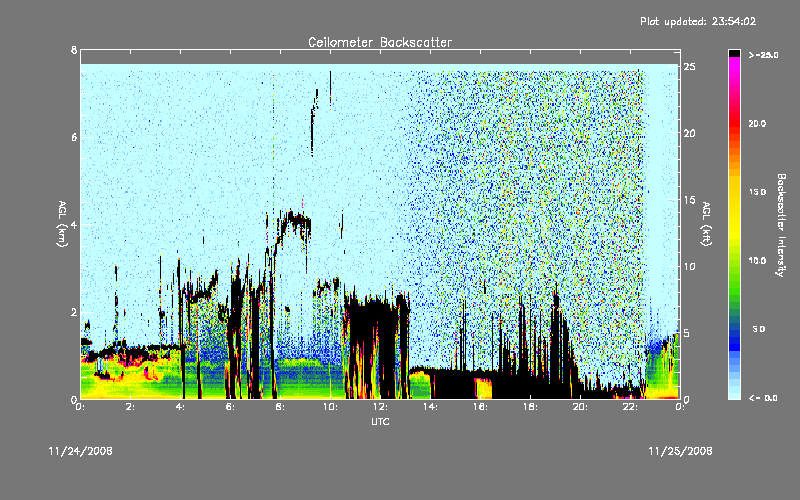Click the green band near 10.0 on colorbar

pyautogui.click(x=734, y=261)
